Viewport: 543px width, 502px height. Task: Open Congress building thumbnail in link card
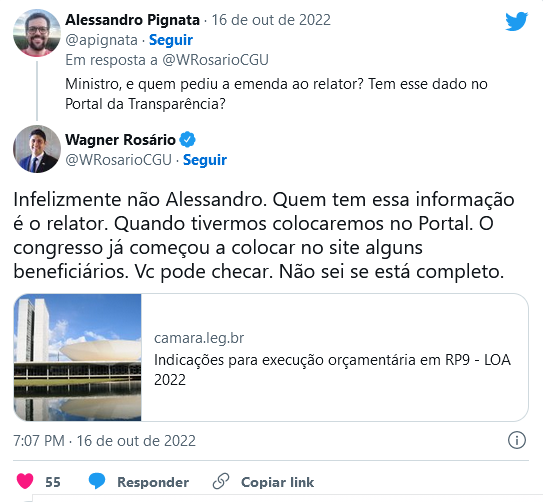(x=78, y=357)
